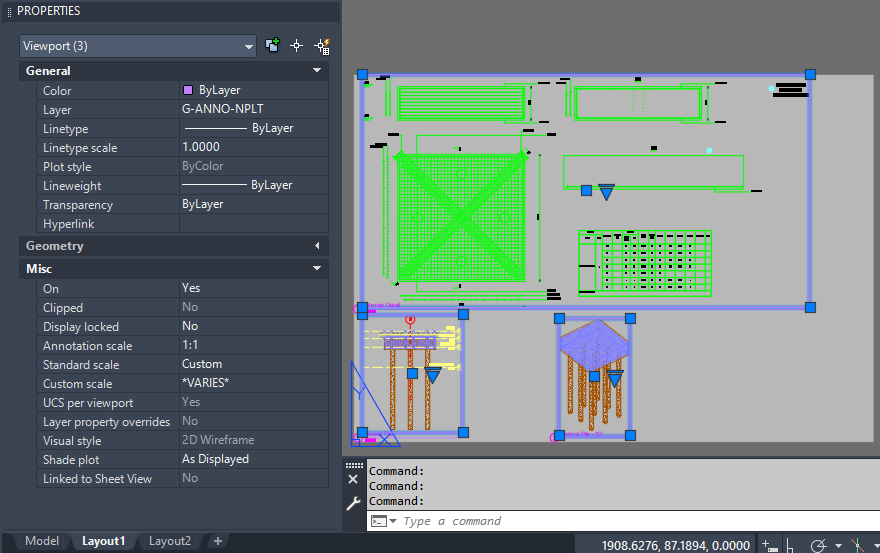Screen dimensions: 880x553
Task: Switch to the Layout2 tab
Action: (170, 541)
